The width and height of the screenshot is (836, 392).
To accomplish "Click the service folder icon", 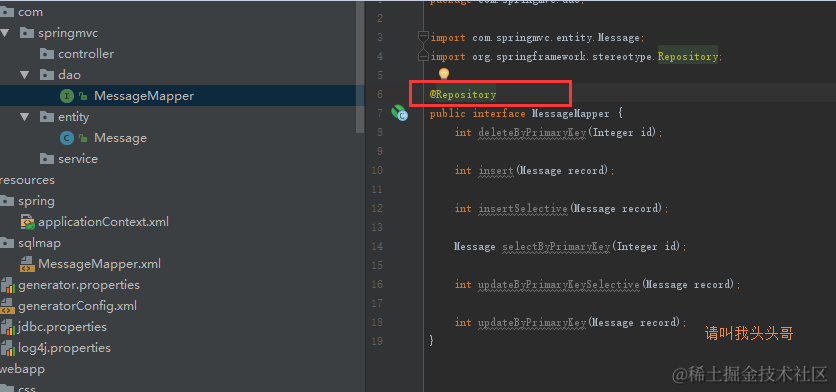I will pos(47,159).
